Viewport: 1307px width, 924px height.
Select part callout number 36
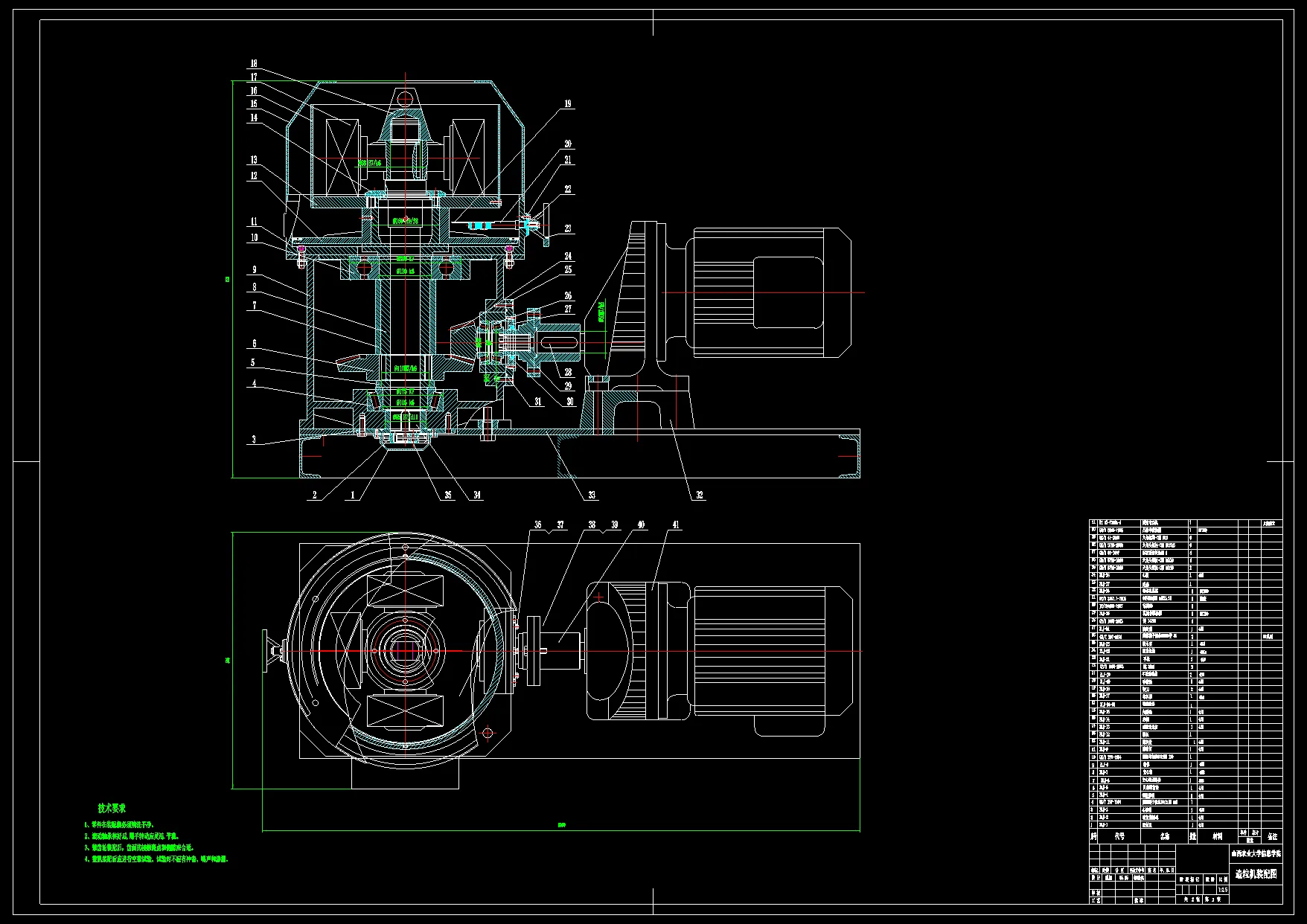(537, 525)
